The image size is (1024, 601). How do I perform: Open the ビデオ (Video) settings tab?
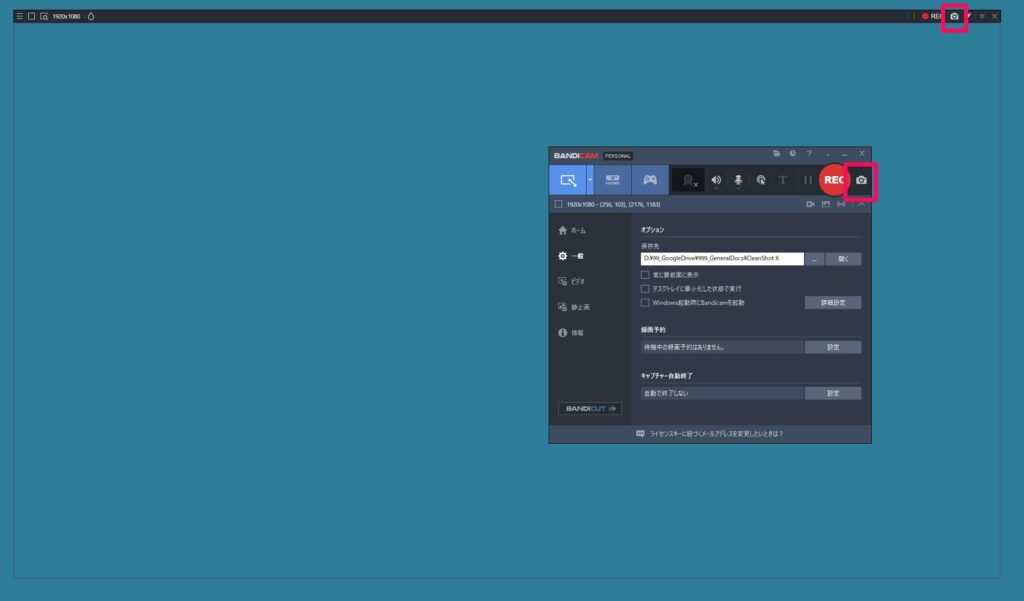pyautogui.click(x=578, y=282)
